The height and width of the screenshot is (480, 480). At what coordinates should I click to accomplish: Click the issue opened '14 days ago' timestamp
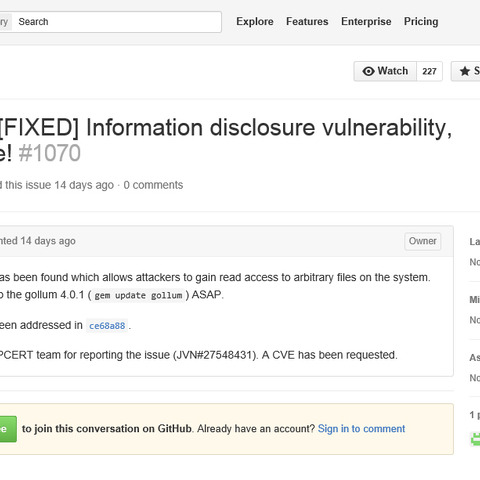point(84,185)
